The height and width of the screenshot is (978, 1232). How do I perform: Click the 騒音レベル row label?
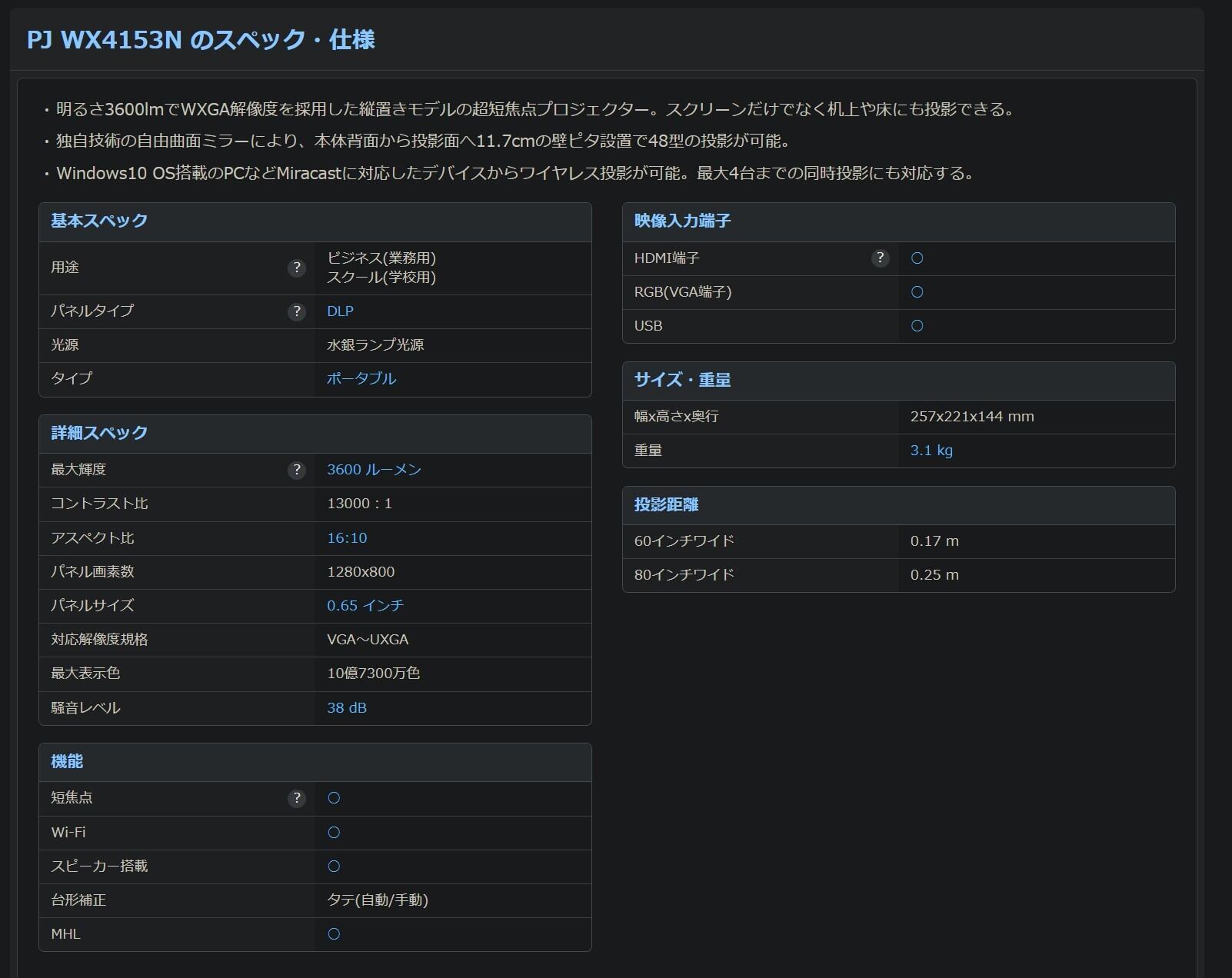coord(85,708)
